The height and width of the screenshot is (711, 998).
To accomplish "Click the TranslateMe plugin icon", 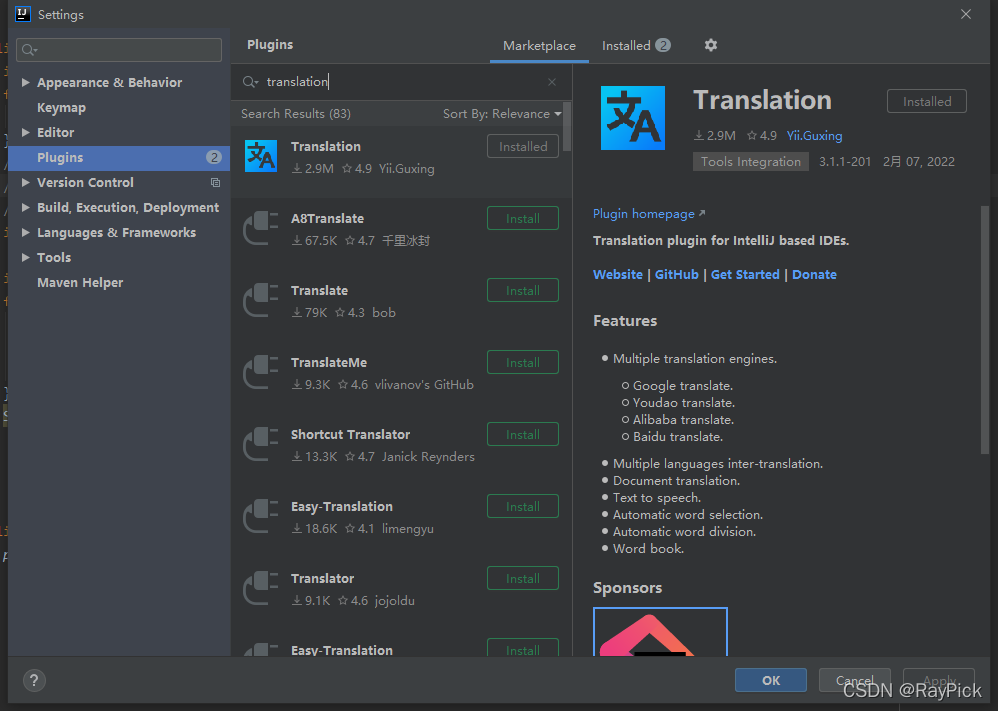I will click(261, 372).
